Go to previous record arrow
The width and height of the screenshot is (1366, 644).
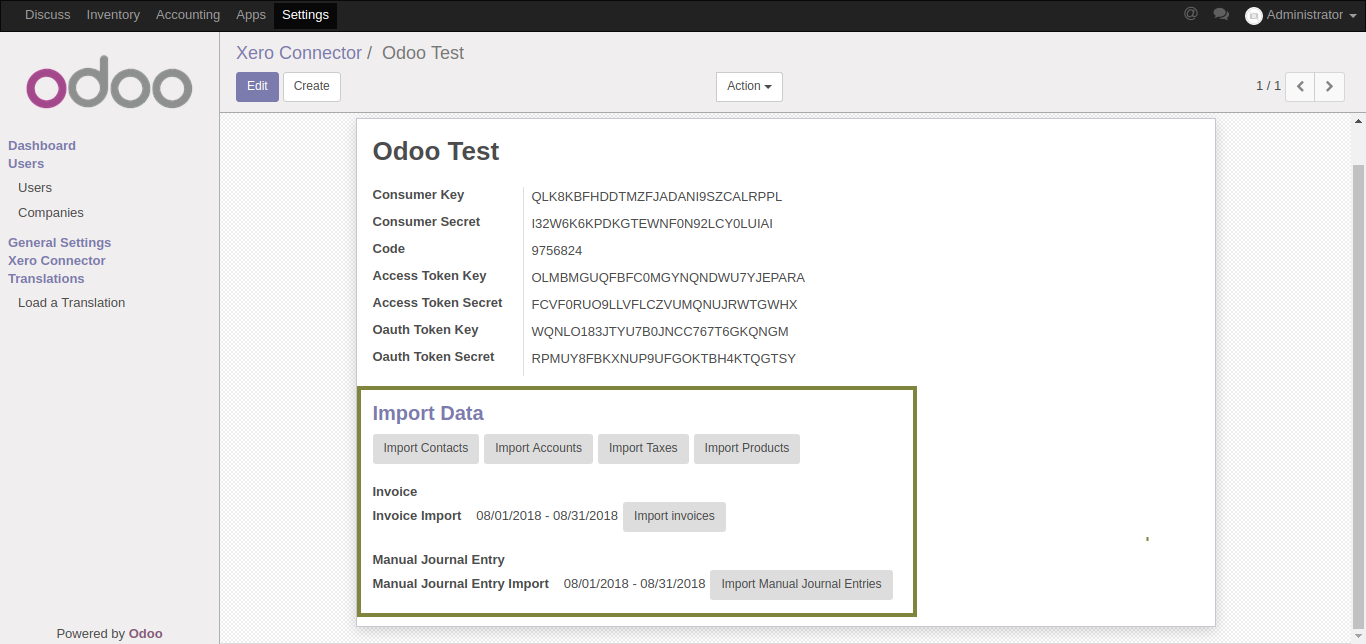pos(1300,87)
